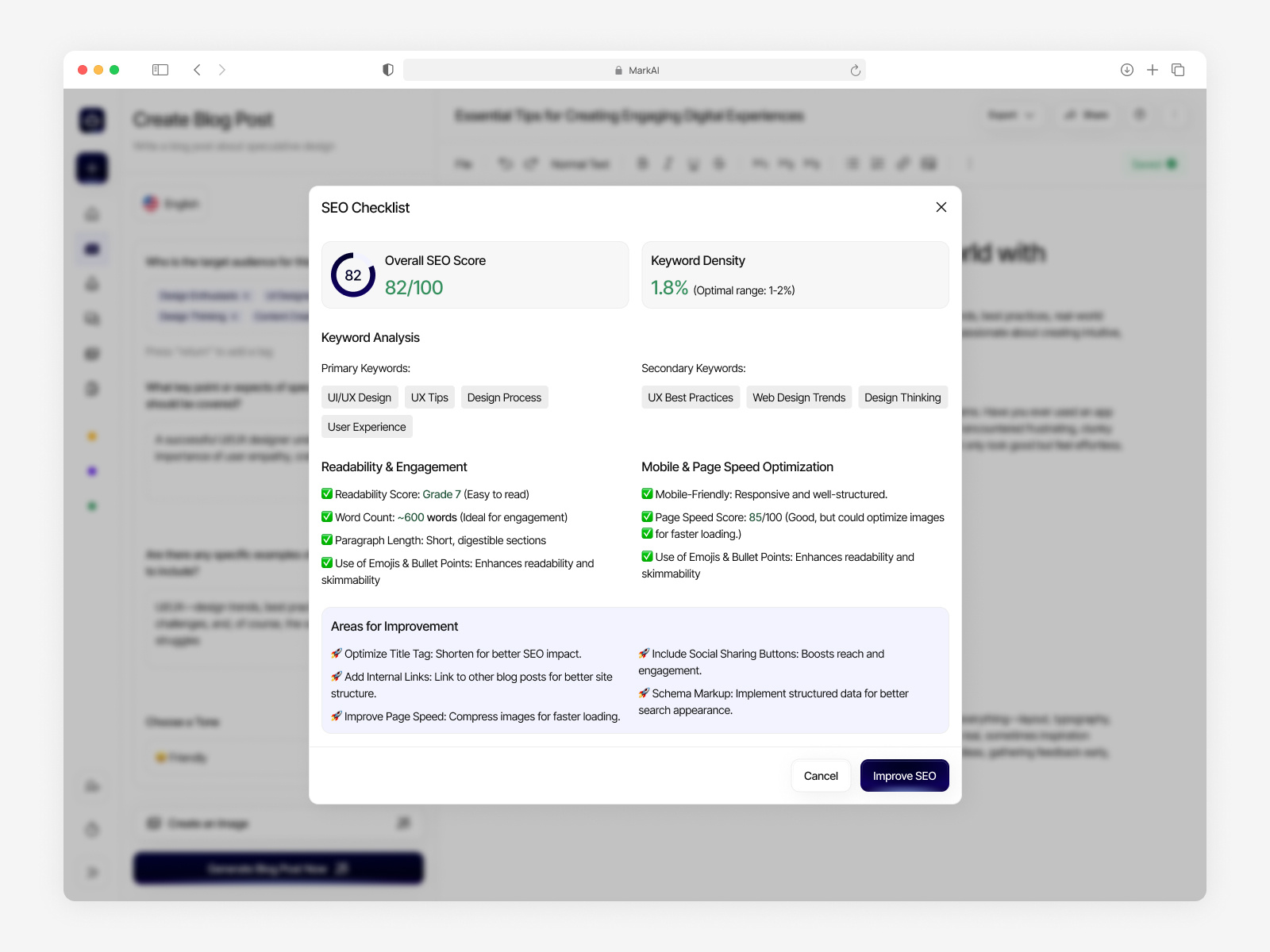Toggle the Readability Score checkbox
This screenshot has height=952, width=1270.
(327, 493)
